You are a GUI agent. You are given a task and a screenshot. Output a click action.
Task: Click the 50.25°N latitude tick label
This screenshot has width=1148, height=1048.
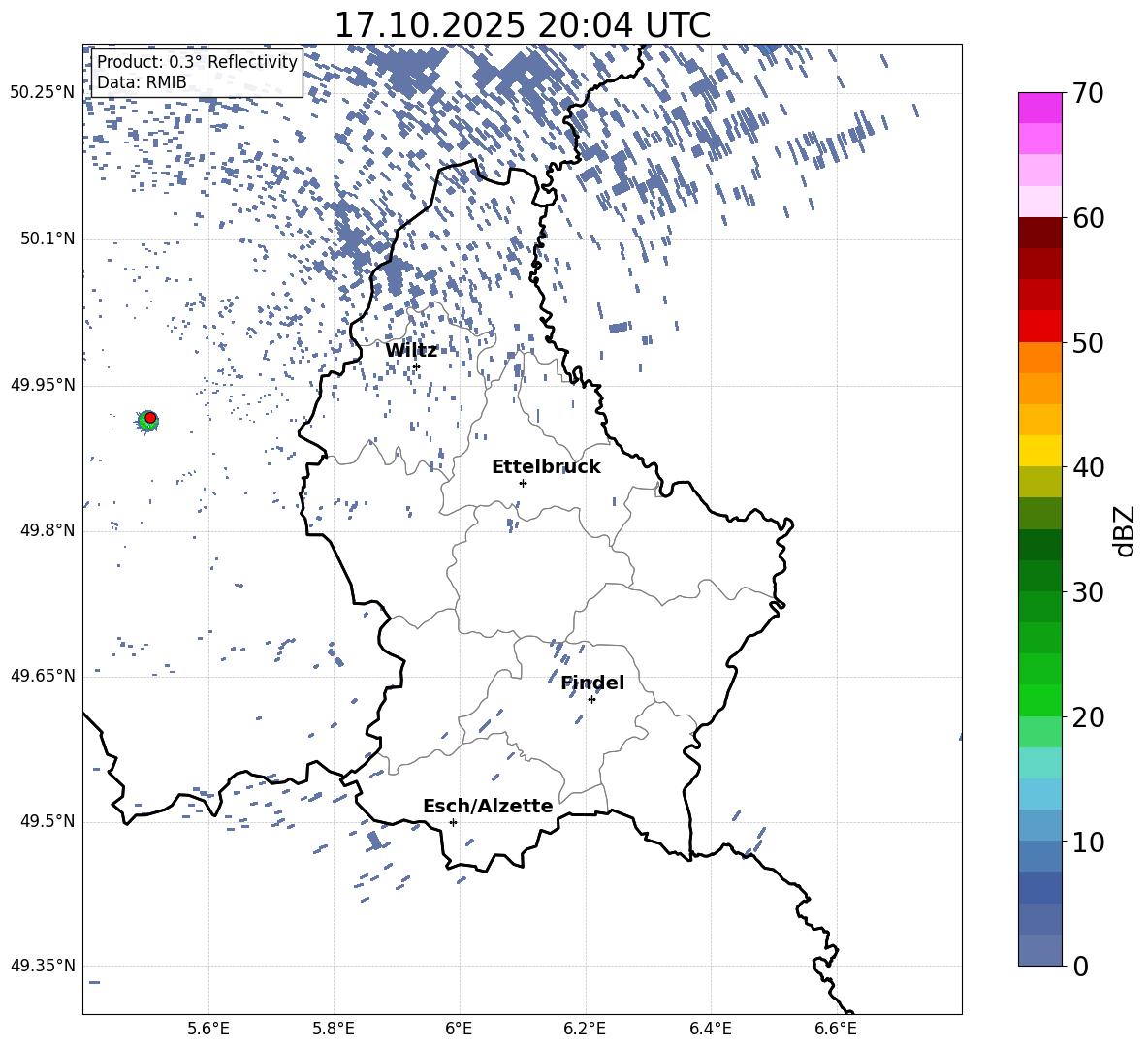[43, 93]
